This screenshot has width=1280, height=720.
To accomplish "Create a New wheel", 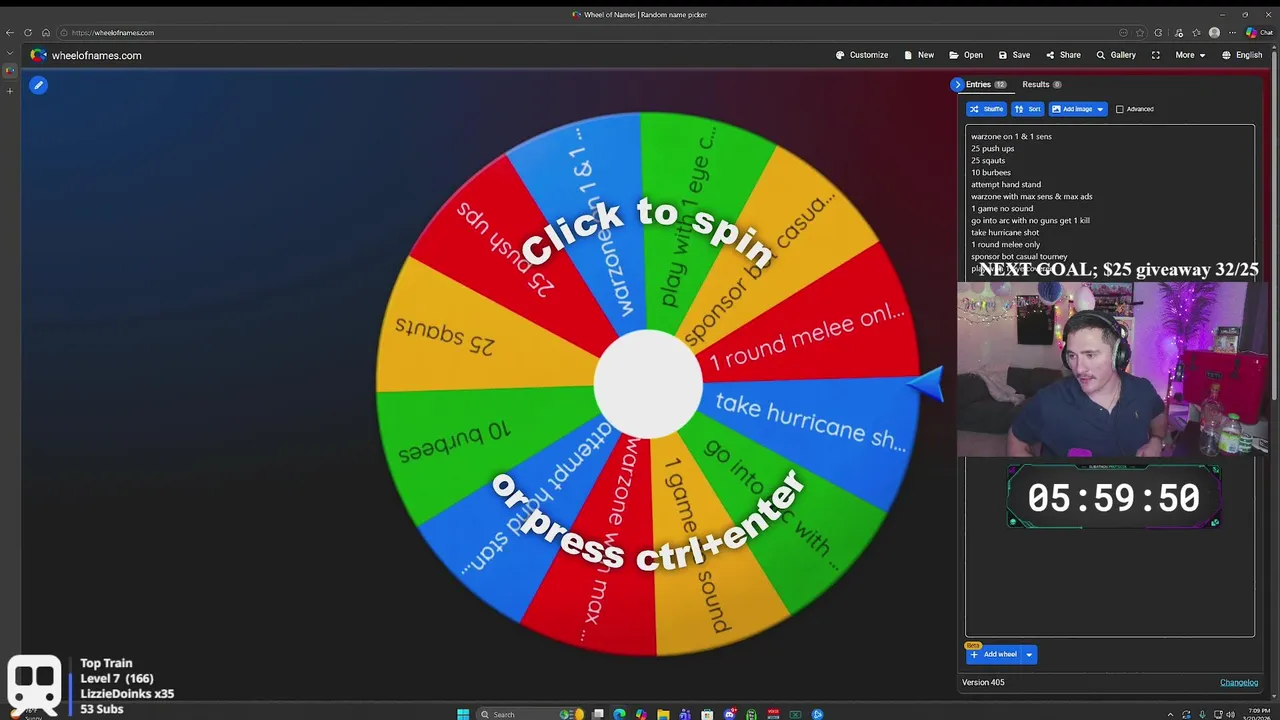I will [919, 55].
